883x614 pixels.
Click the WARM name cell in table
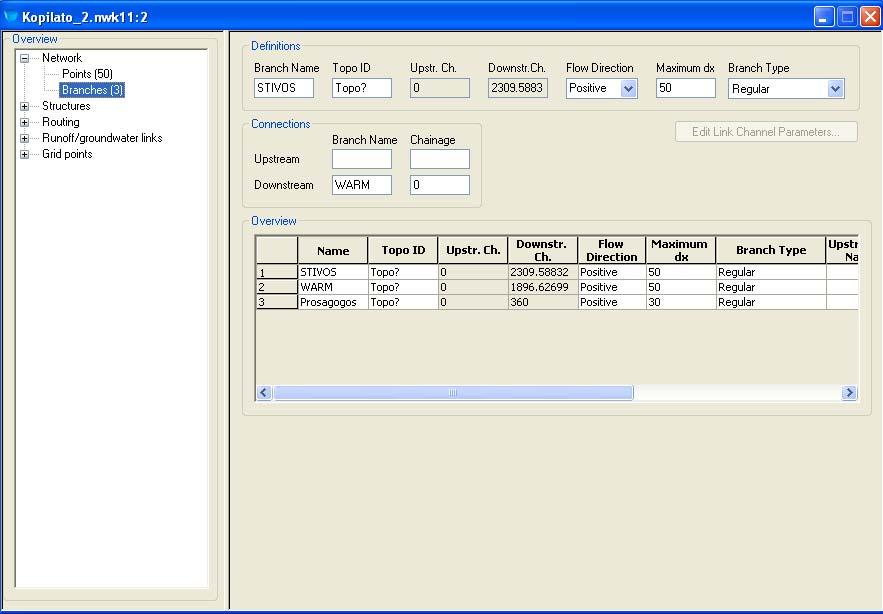click(x=333, y=287)
